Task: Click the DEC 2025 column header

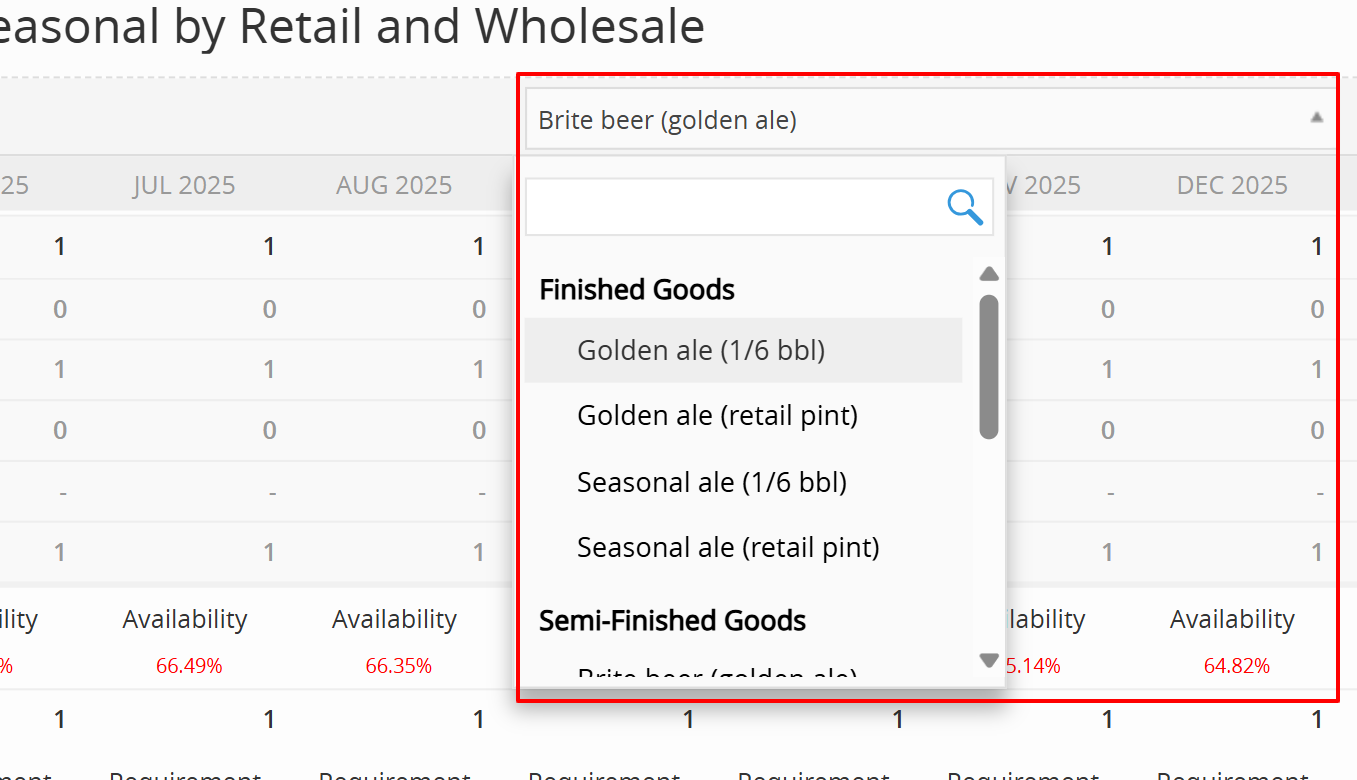Action: pos(1232,185)
